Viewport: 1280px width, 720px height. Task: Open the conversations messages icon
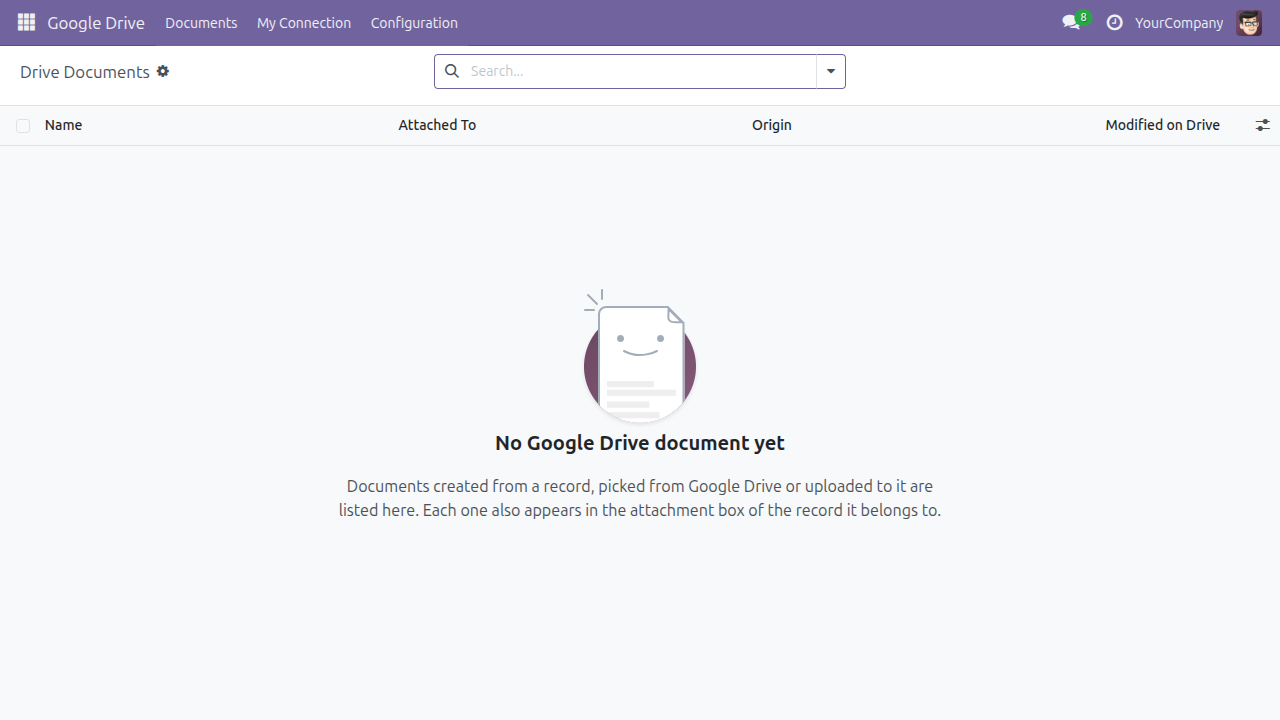[x=1073, y=22]
